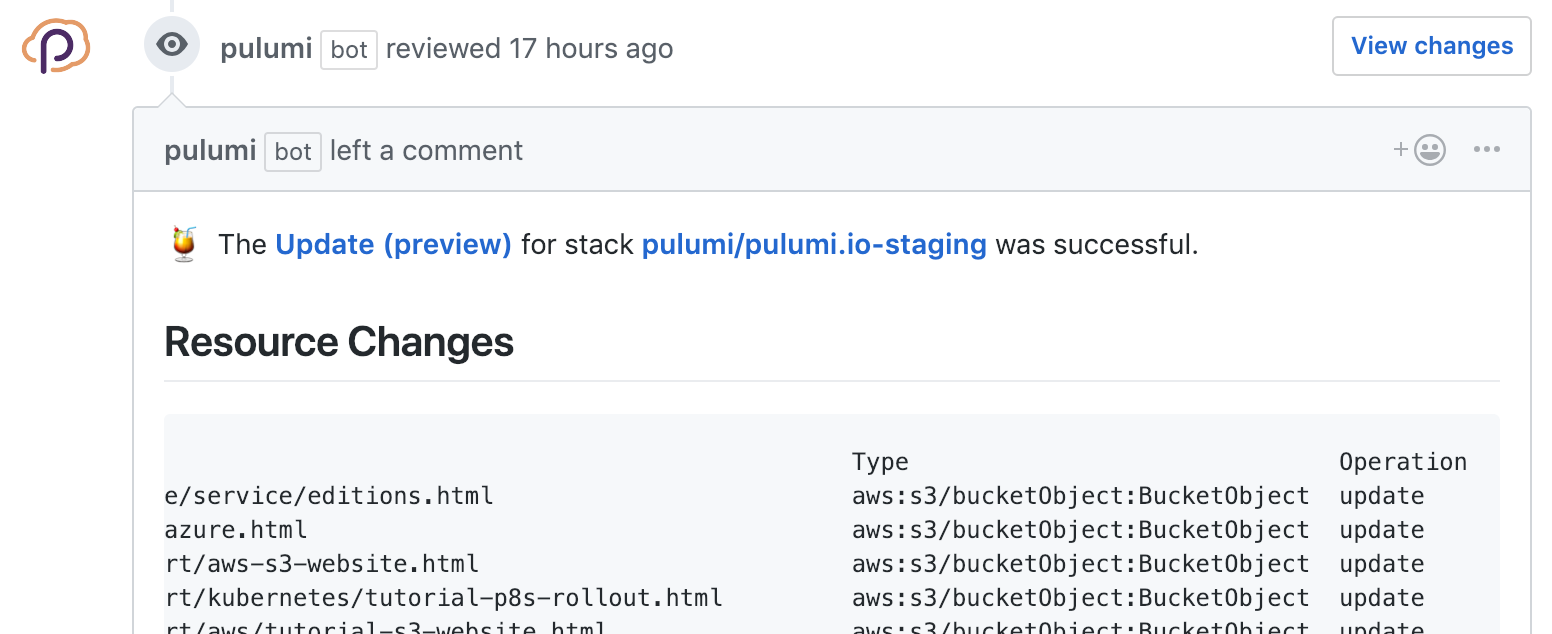Click the tropical drink emoji in the comment
The image size is (1552, 634).
click(183, 241)
